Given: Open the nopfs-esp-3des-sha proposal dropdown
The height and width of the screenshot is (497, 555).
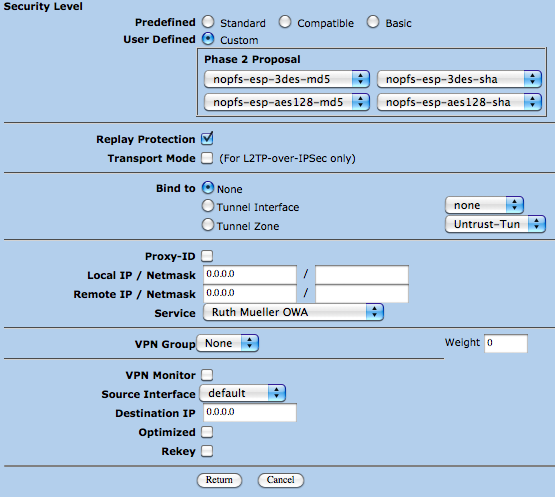Looking at the screenshot, I should (459, 79).
